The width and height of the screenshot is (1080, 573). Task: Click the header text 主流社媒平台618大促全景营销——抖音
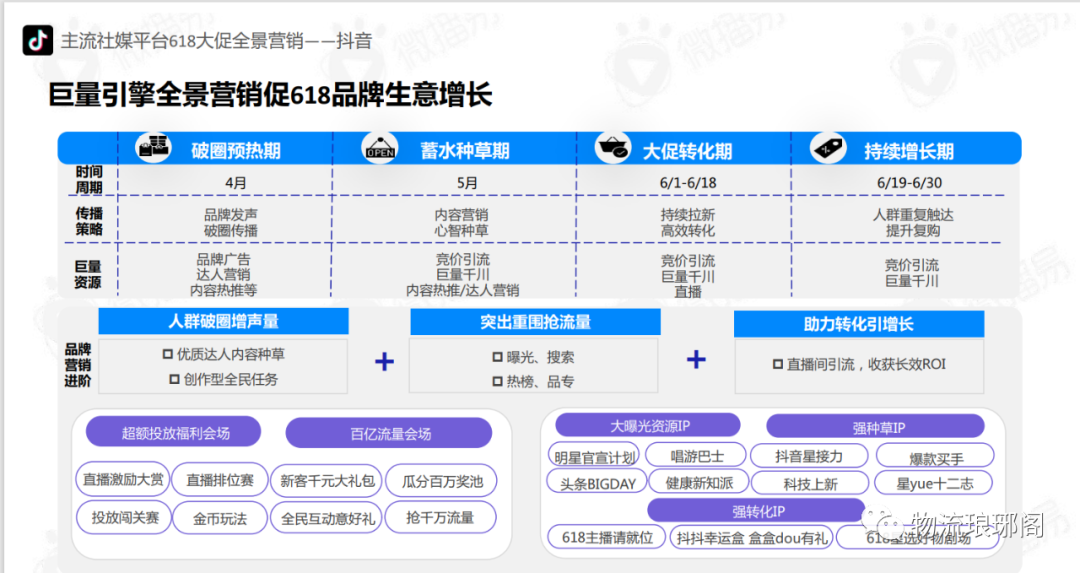coord(216,41)
